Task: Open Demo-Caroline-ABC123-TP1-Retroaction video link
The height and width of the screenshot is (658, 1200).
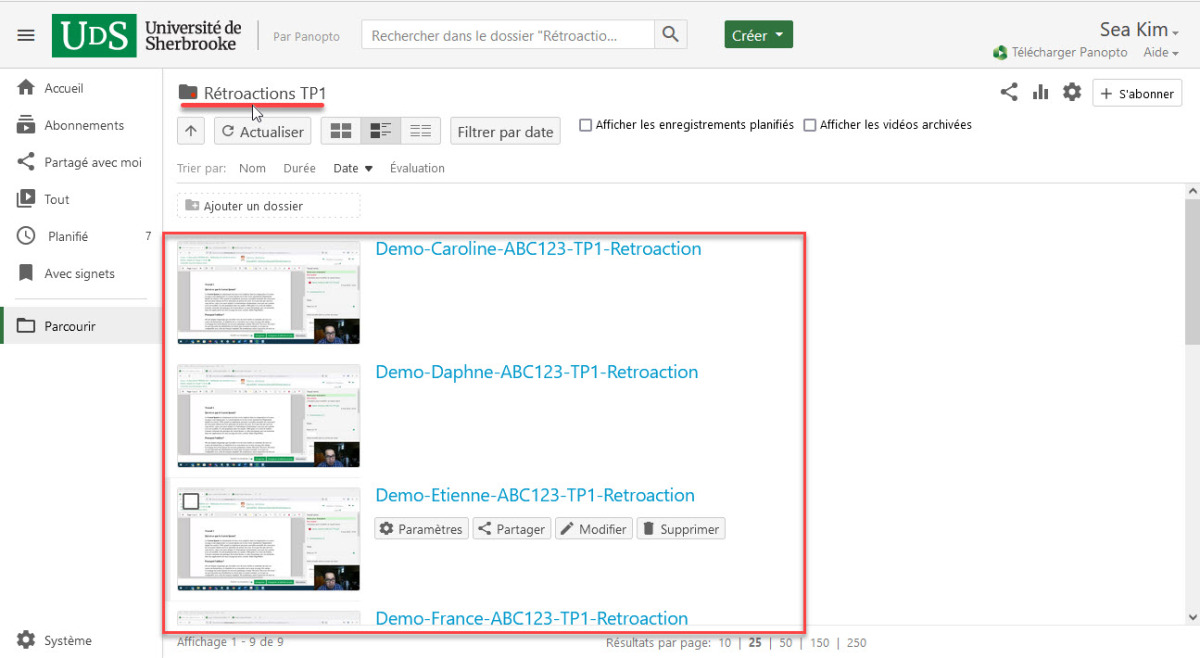Action: pos(538,249)
